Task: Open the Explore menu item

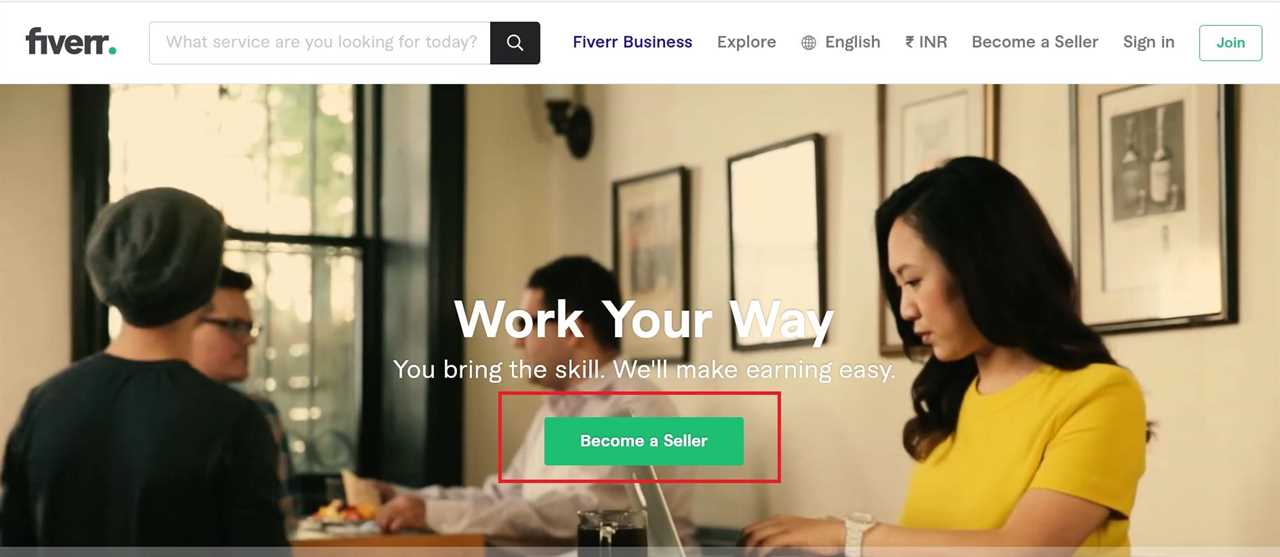Action: coord(746,42)
